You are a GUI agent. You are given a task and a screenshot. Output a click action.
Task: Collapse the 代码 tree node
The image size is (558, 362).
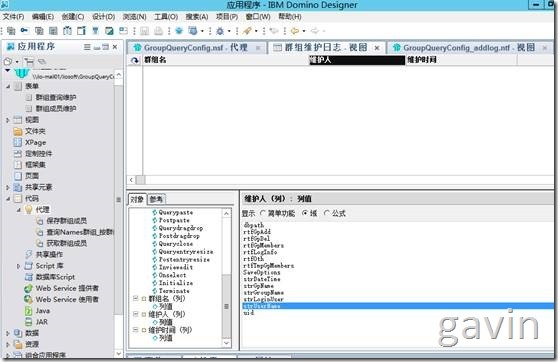(8, 199)
